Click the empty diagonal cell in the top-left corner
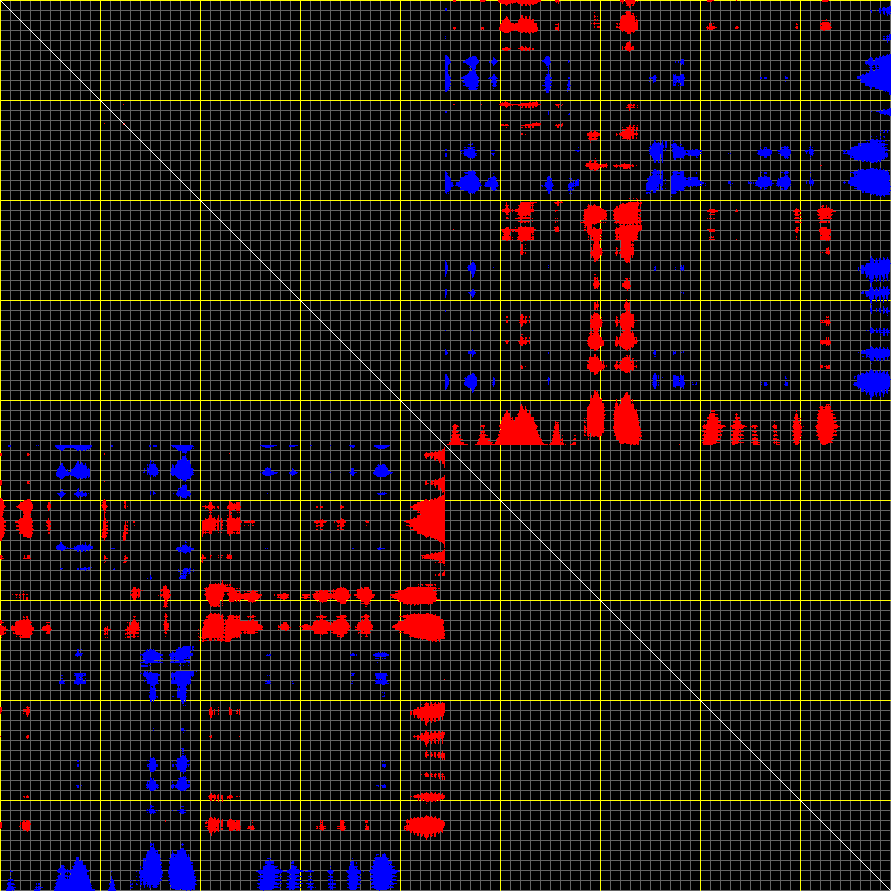Viewport: 891px width, 891px height. (50, 50)
